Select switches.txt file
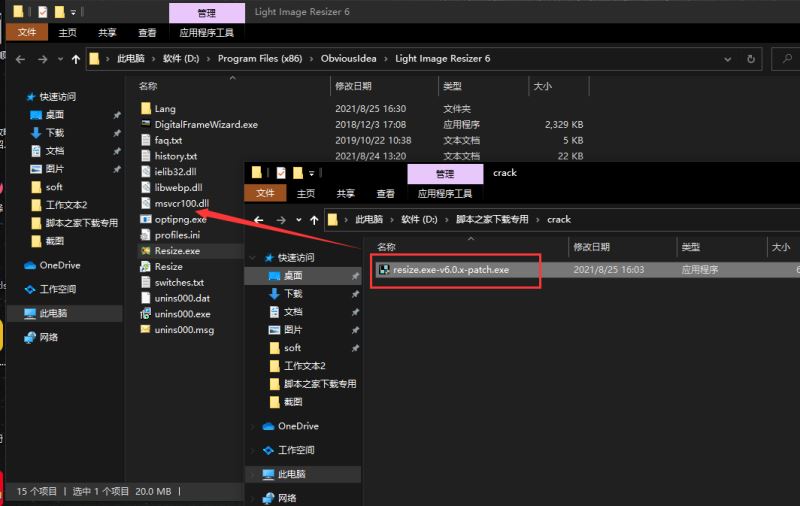The image size is (800, 506). pyautogui.click(x=172, y=283)
